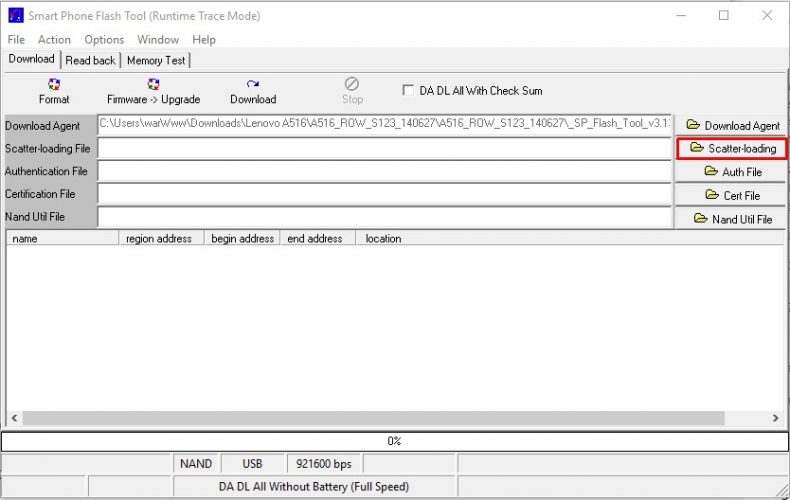Click the horizontal scrollbar thumb
This screenshot has width=790, height=500.
[x=373, y=418]
